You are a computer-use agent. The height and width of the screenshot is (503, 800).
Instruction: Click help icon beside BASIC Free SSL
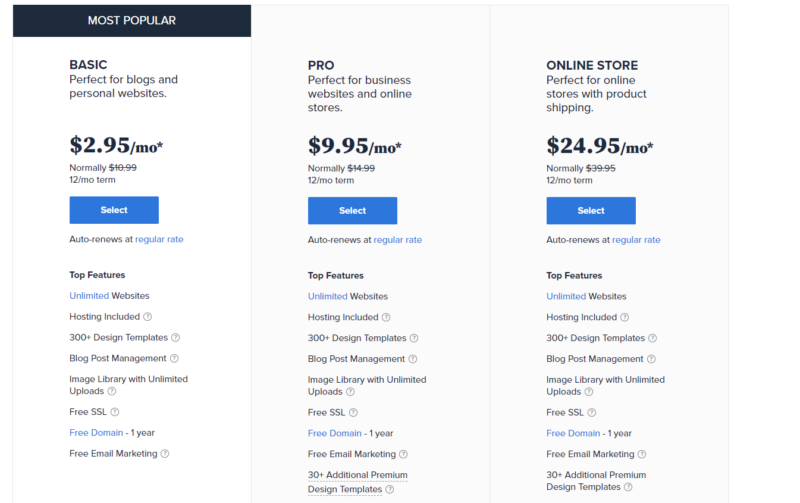tap(115, 412)
